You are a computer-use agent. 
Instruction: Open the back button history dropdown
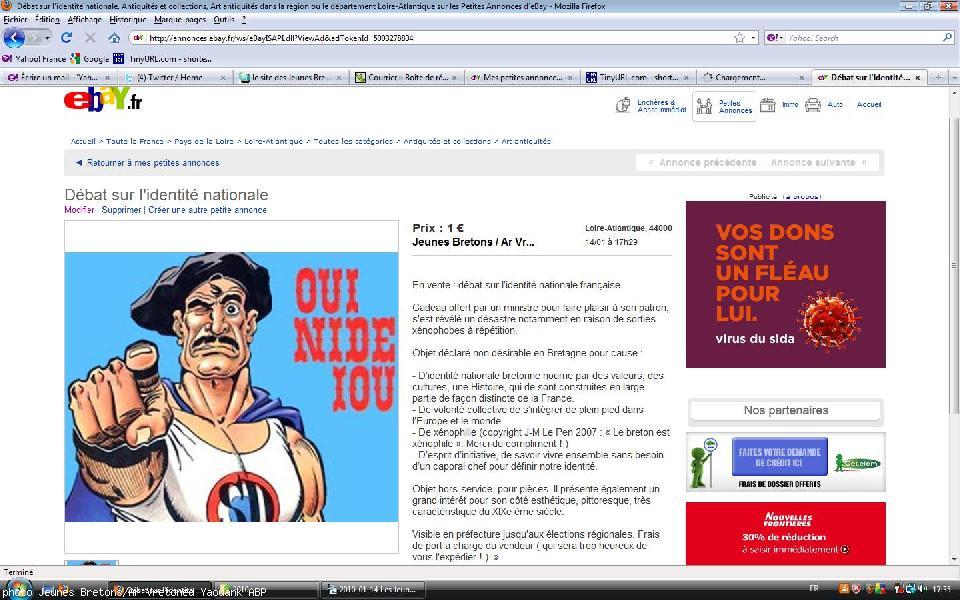click(45, 38)
